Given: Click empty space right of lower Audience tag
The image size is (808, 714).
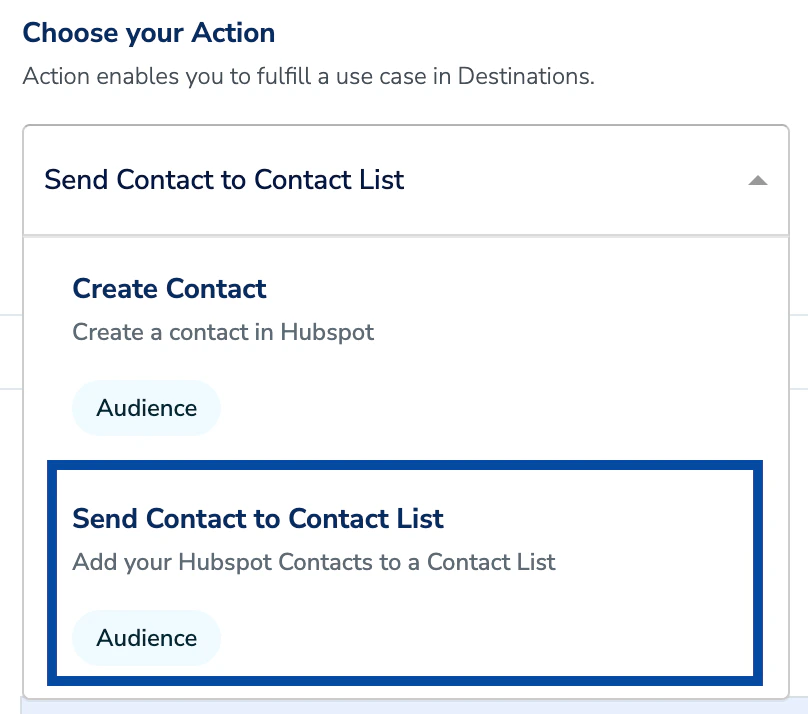Looking at the screenshot, I should tap(464, 638).
